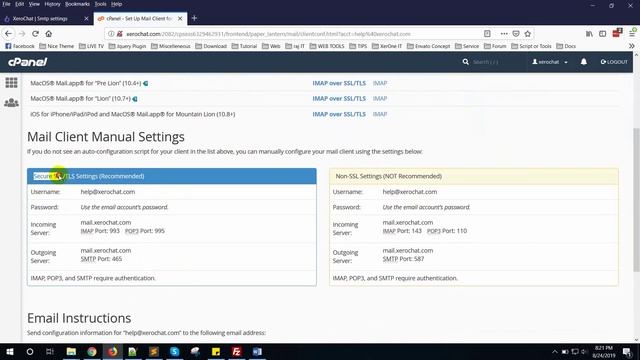The image size is (640, 360).
Task: Open FileZilla from the taskbar
Action: click(x=236, y=351)
